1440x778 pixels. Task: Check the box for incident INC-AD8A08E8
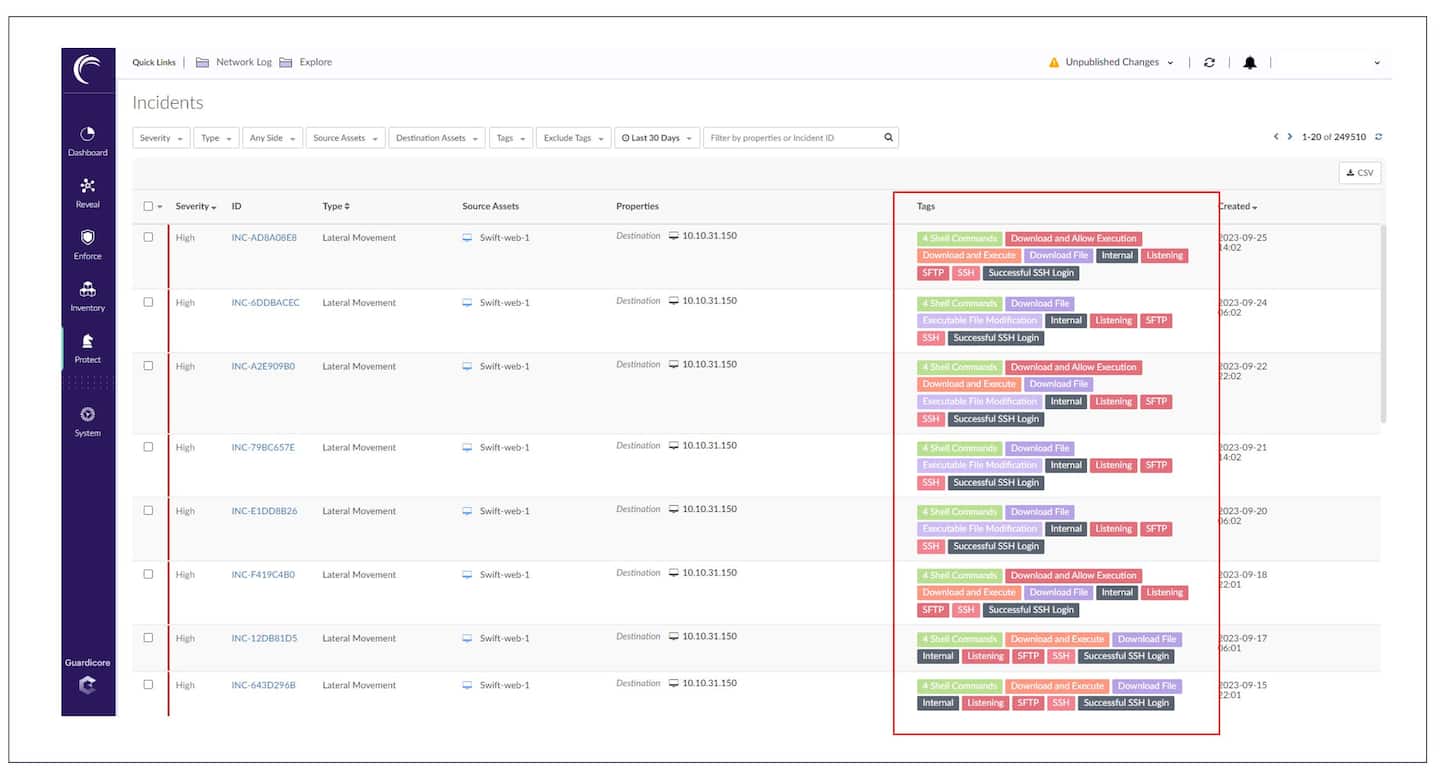coord(148,238)
